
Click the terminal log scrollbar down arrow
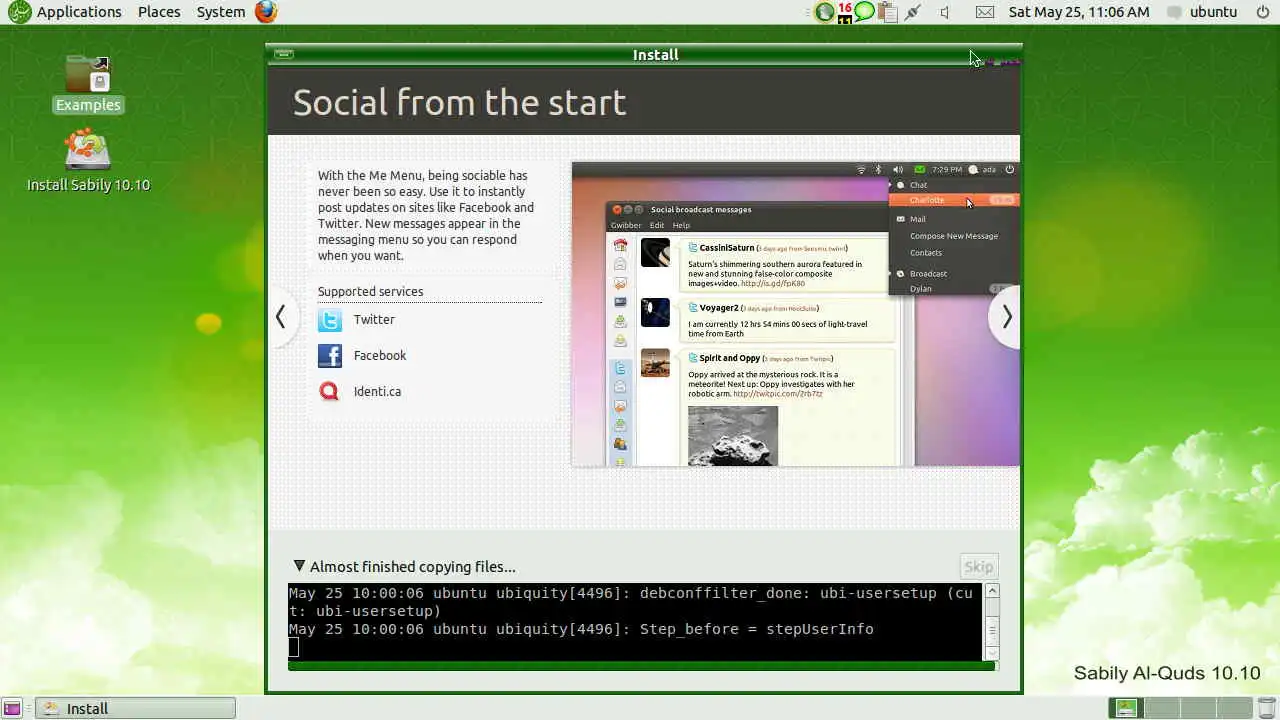(992, 653)
